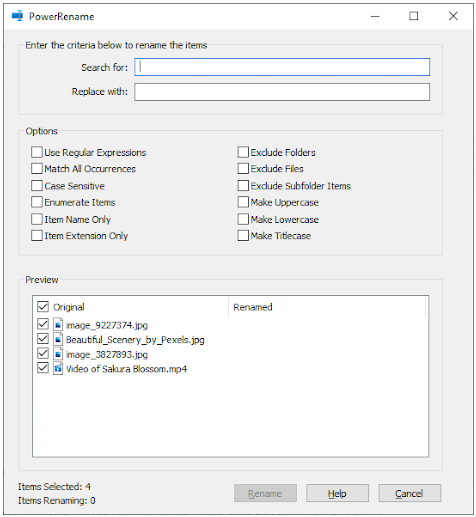Screen dimensions: 476x517
Task: Open the Help button
Action: pos(337,493)
